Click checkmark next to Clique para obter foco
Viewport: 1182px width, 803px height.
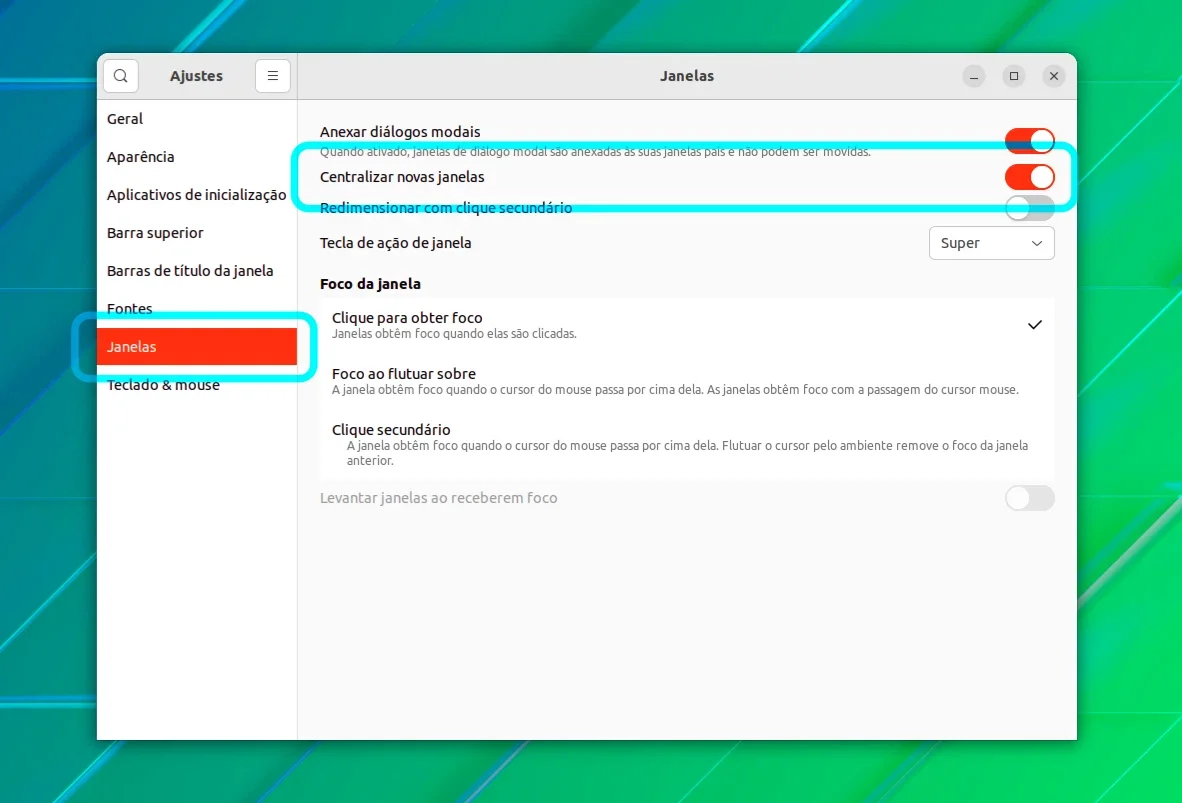1034,325
